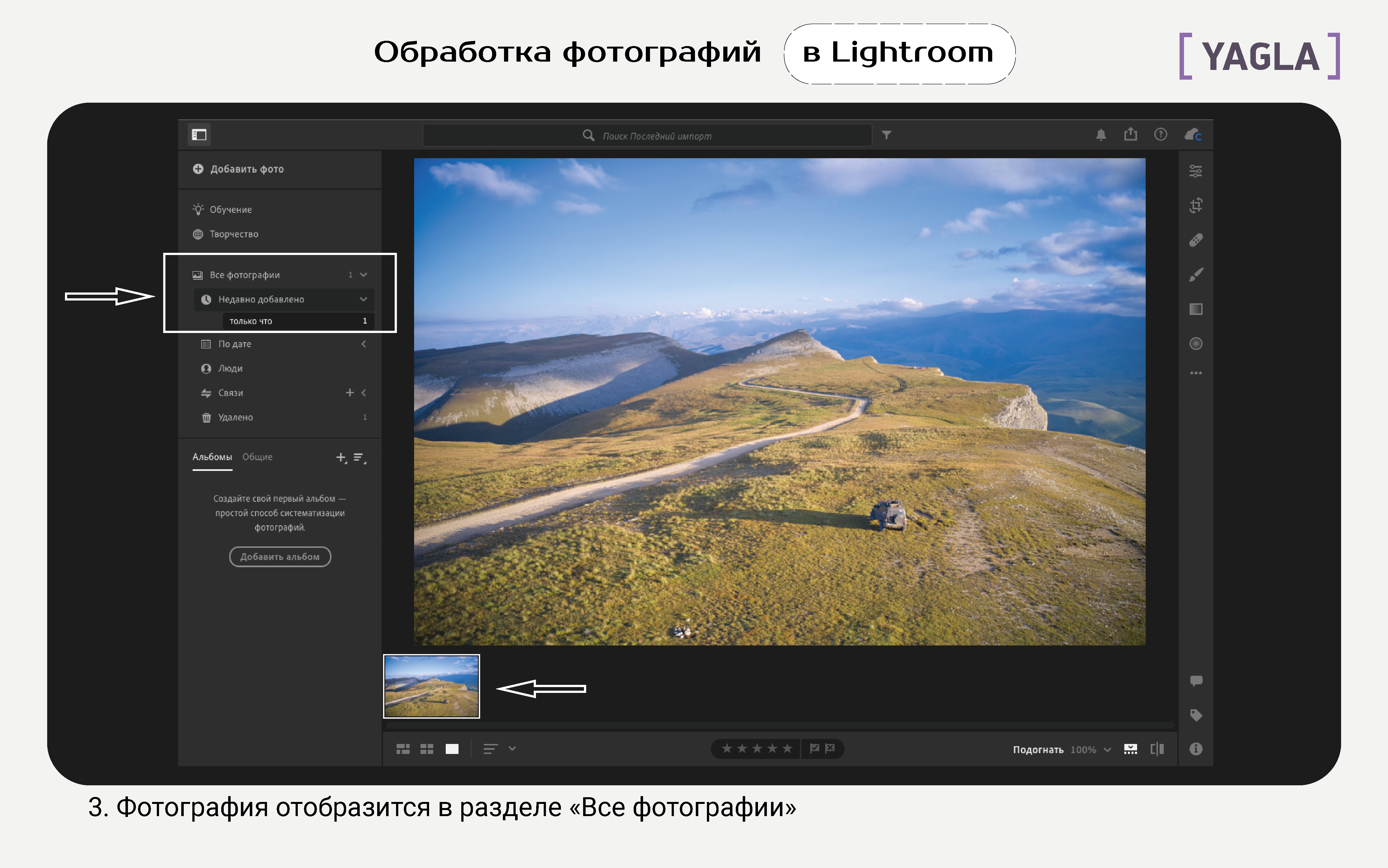The image size is (1388, 868).
Task: Open the sort order icon
Action: pos(490,749)
